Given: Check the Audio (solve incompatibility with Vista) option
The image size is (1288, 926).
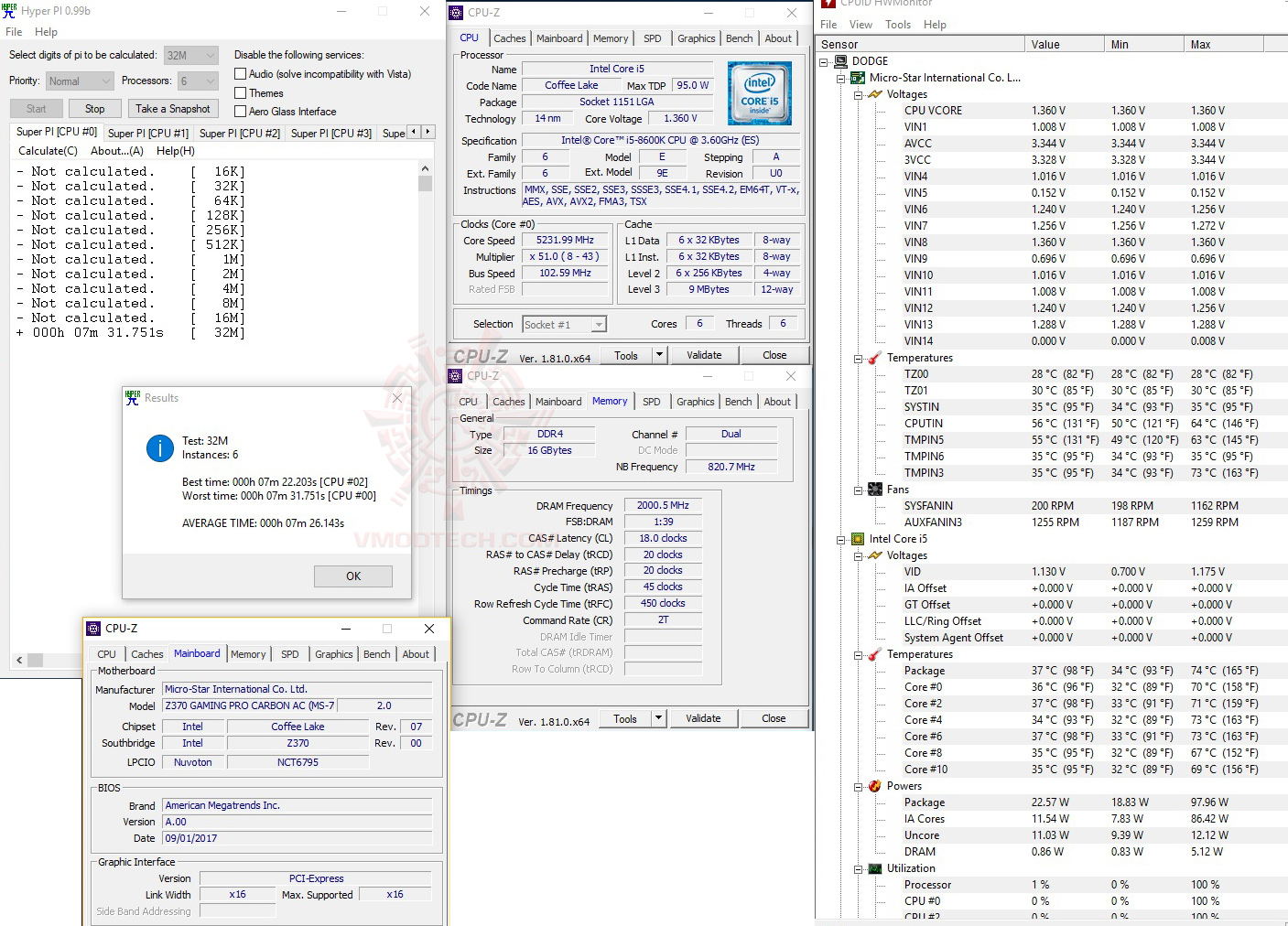Looking at the screenshot, I should click(x=240, y=74).
